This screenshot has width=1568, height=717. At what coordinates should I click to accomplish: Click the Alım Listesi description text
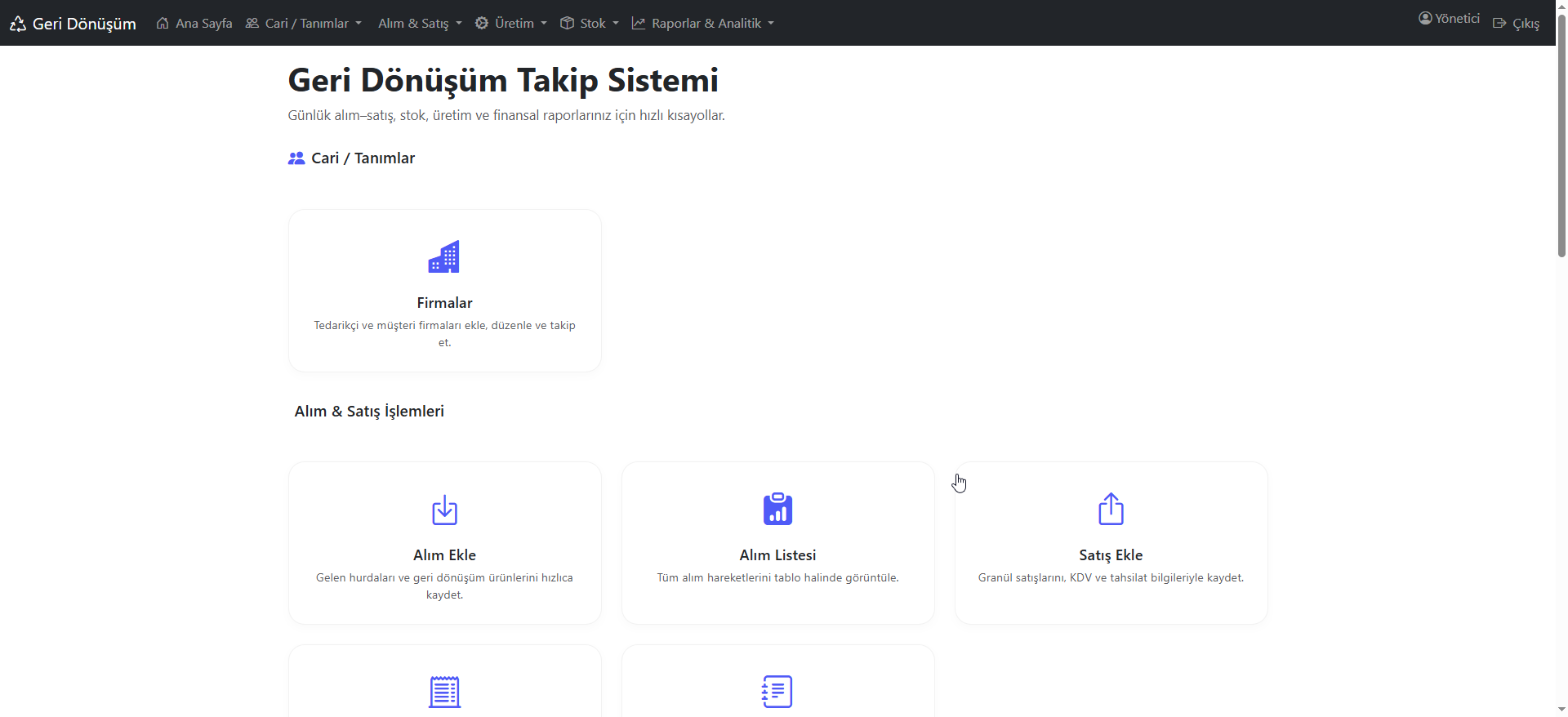coord(777,577)
